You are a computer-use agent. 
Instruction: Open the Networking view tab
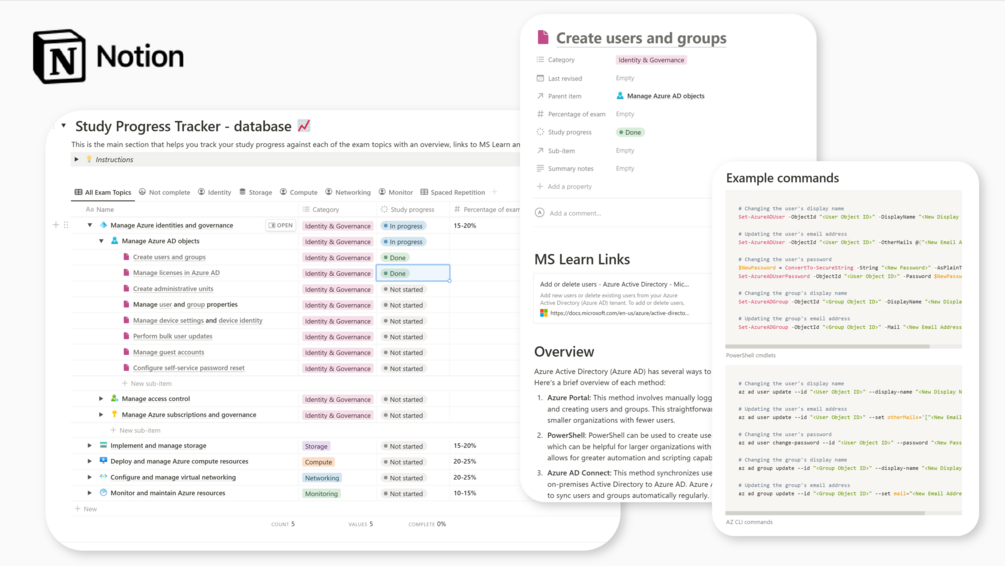348,192
